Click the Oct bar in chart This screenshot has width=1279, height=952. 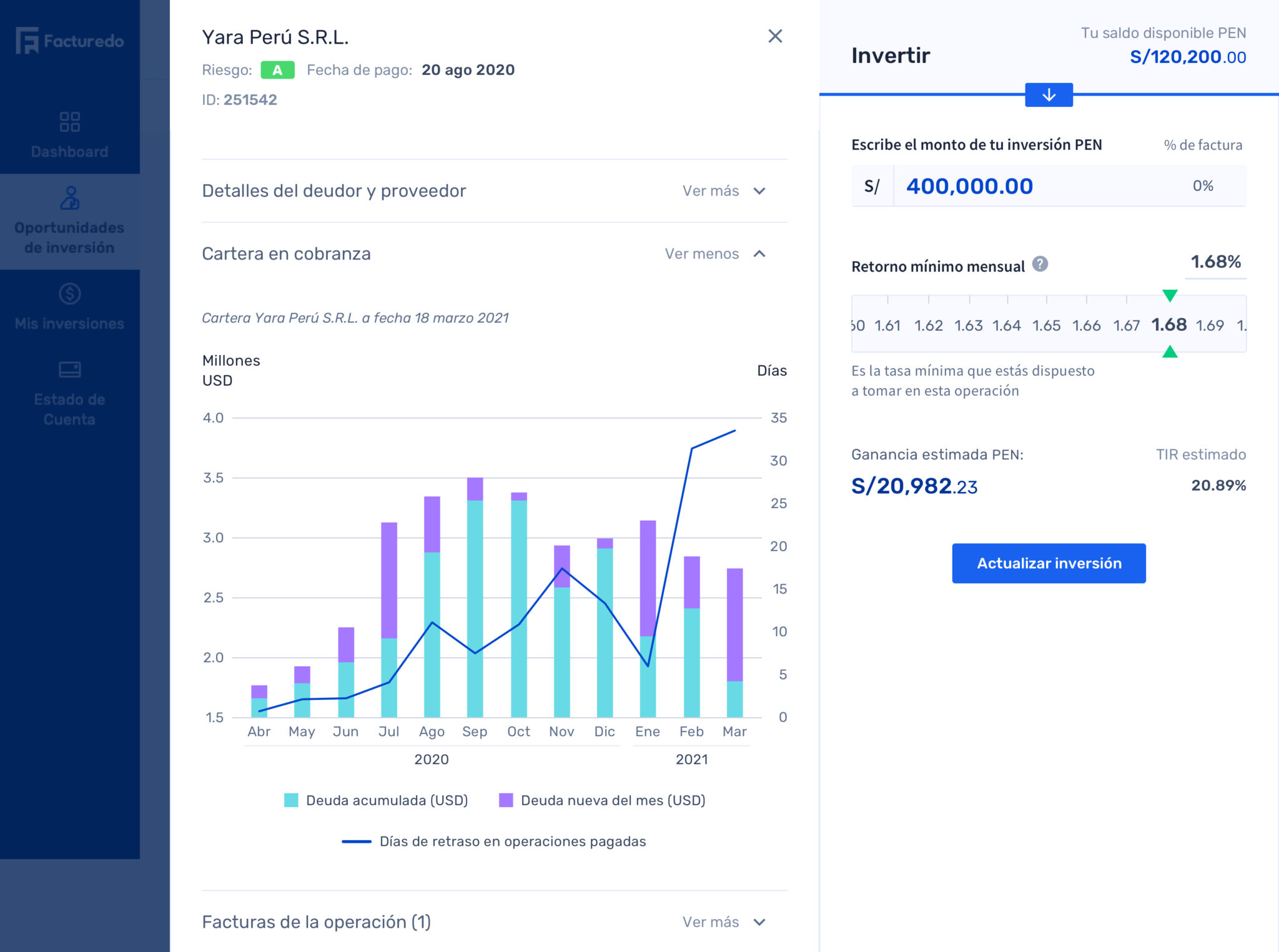tap(519, 605)
